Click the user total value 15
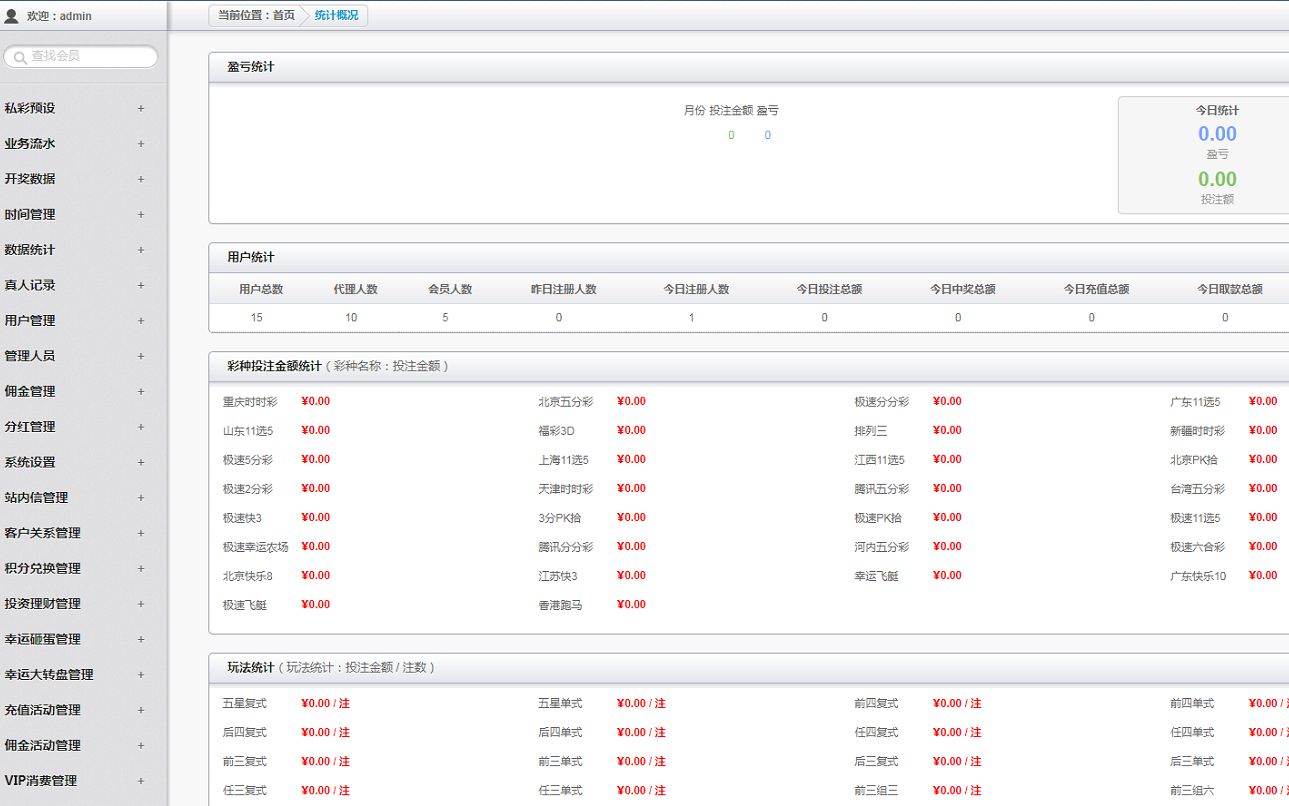The image size is (1289, 806). (x=257, y=317)
